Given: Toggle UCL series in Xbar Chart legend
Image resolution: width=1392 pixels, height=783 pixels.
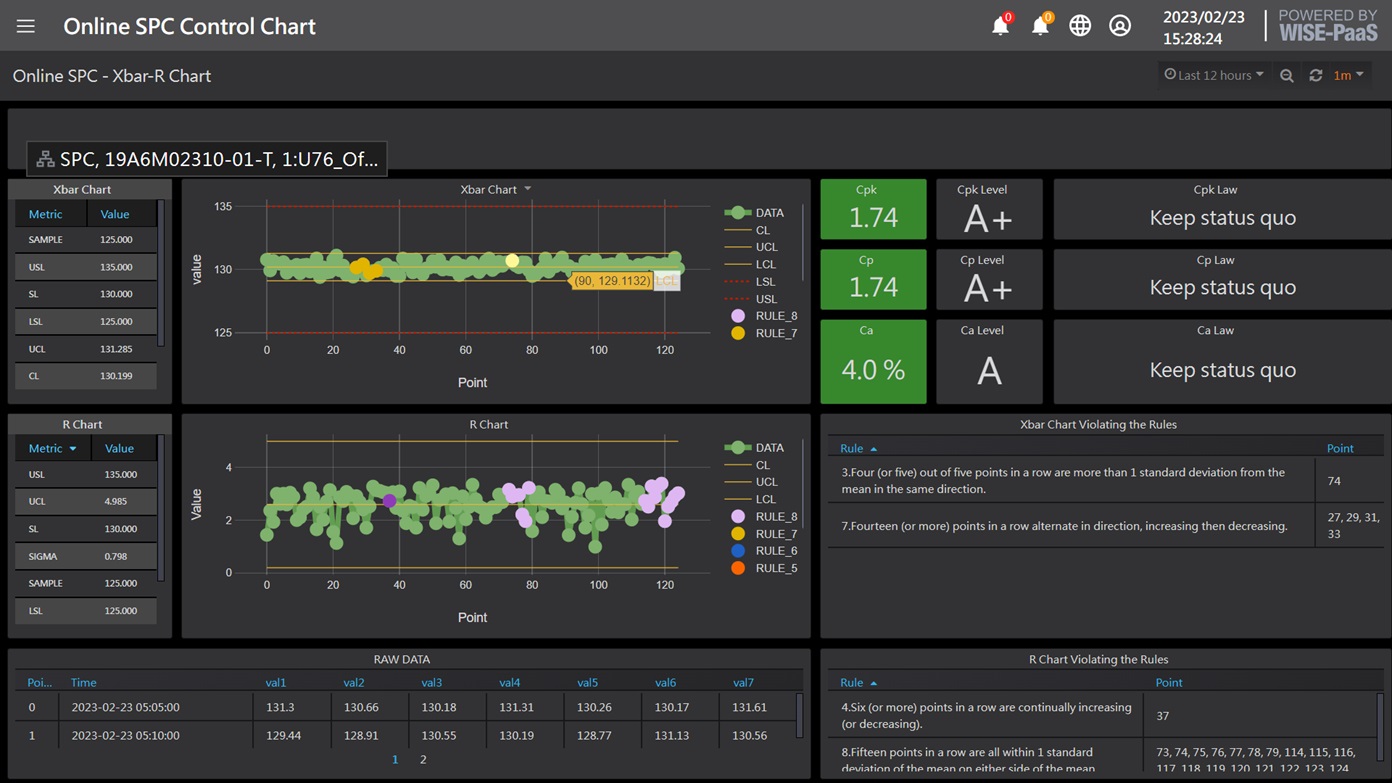Looking at the screenshot, I should click(751, 247).
